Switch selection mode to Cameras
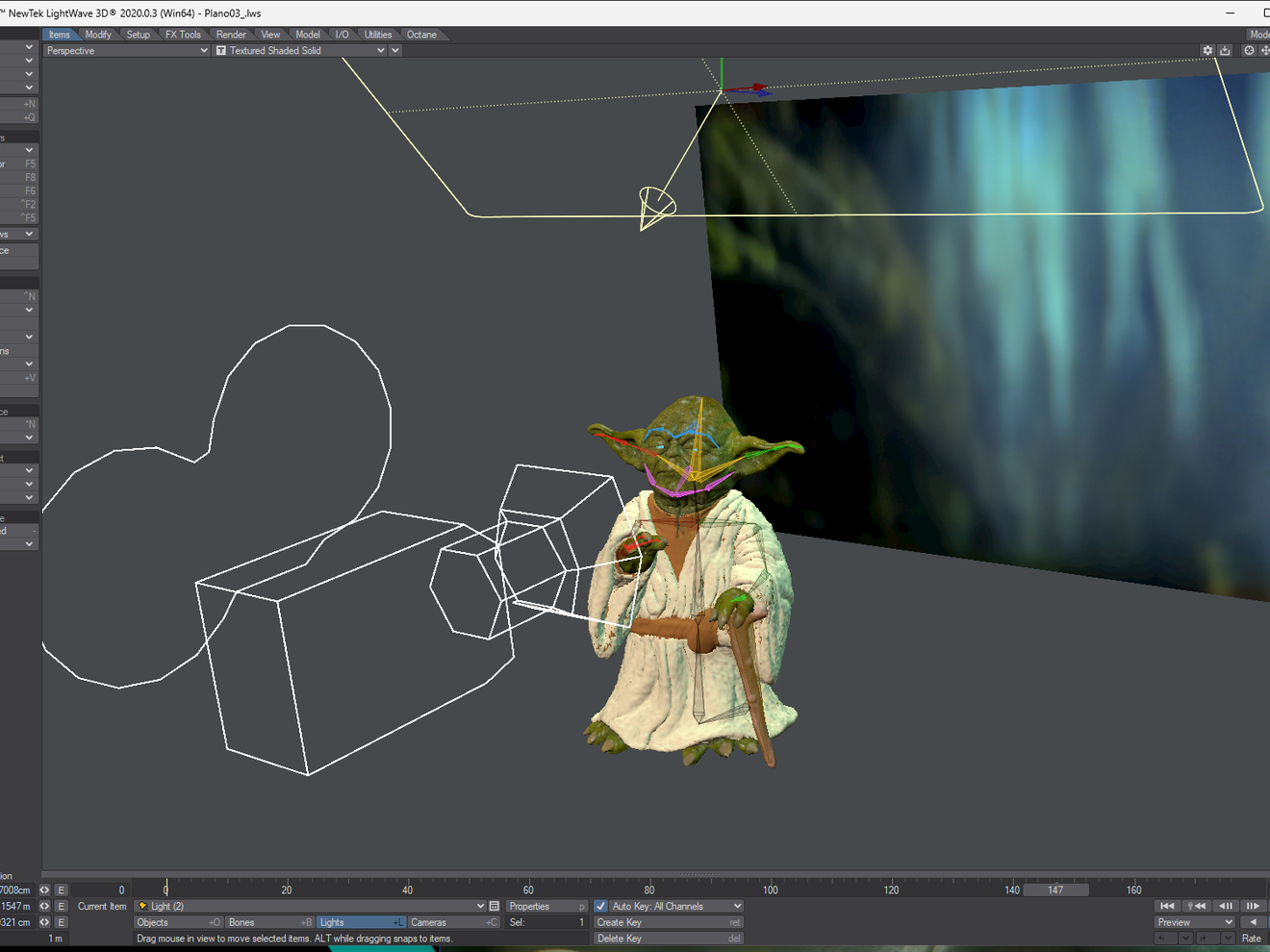Viewport: 1270px width, 952px height. [x=453, y=922]
